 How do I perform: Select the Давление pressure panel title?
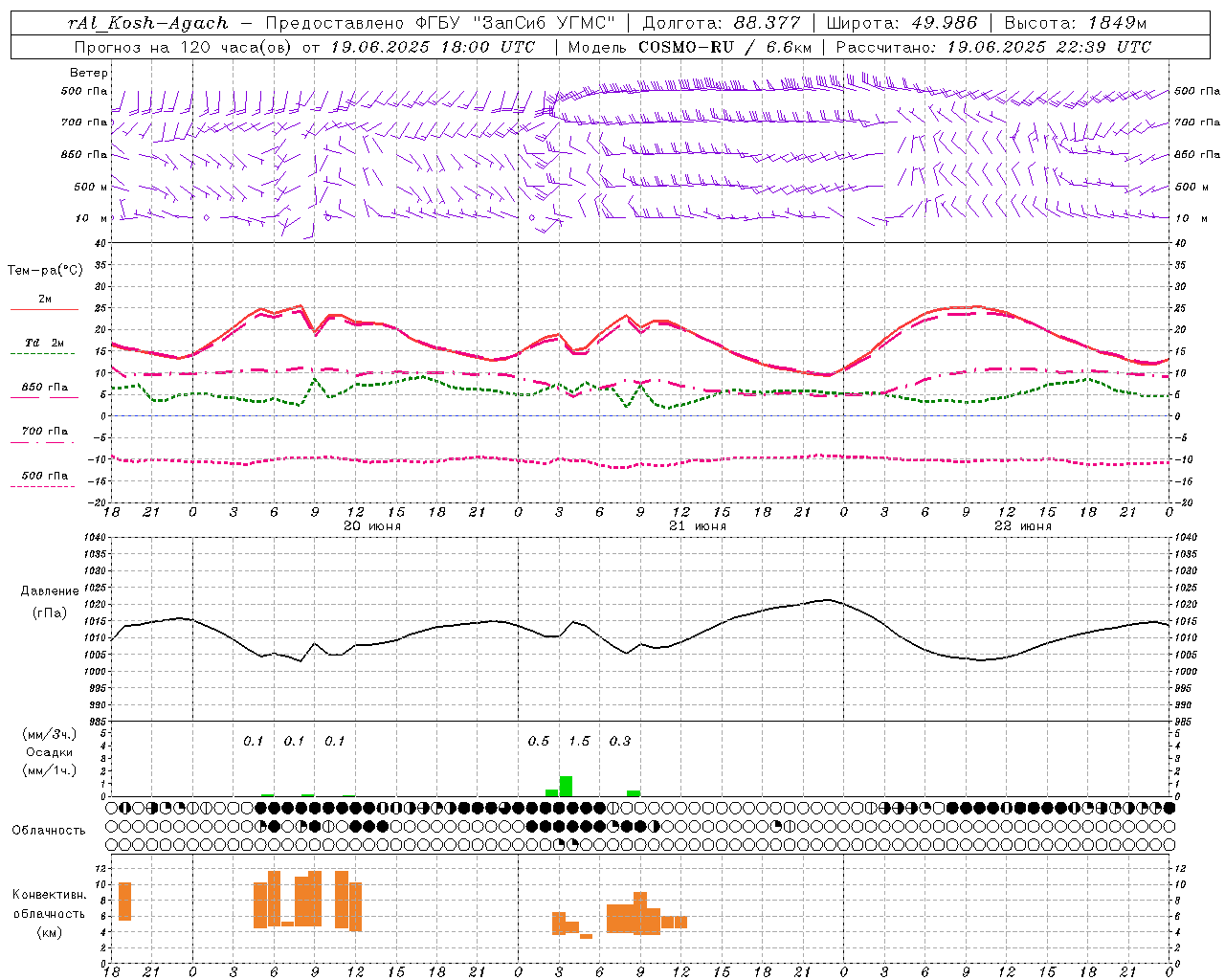pyautogui.click(x=50, y=590)
